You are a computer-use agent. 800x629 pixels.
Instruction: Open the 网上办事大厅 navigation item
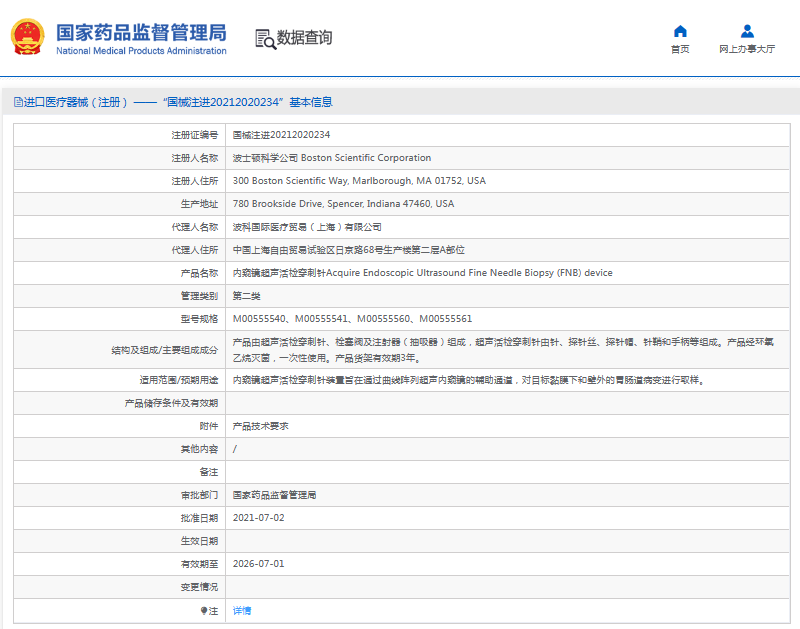coord(745,46)
